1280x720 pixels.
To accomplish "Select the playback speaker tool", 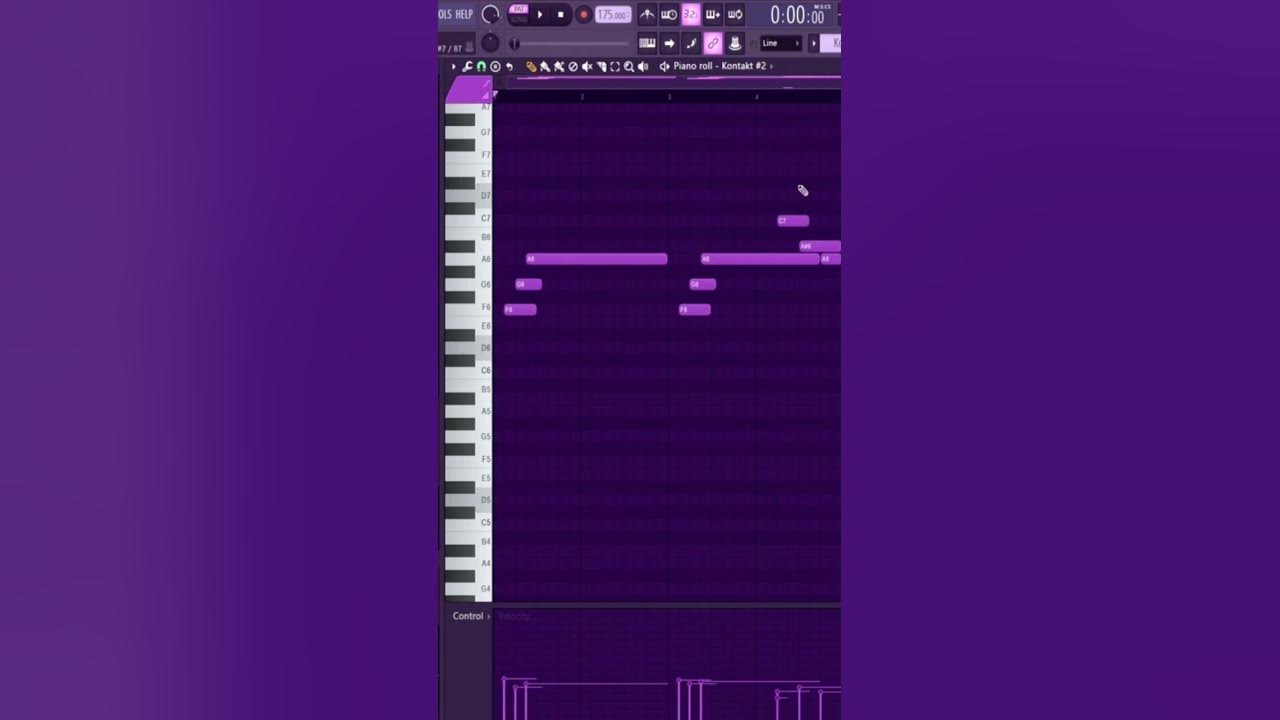I will (x=643, y=66).
